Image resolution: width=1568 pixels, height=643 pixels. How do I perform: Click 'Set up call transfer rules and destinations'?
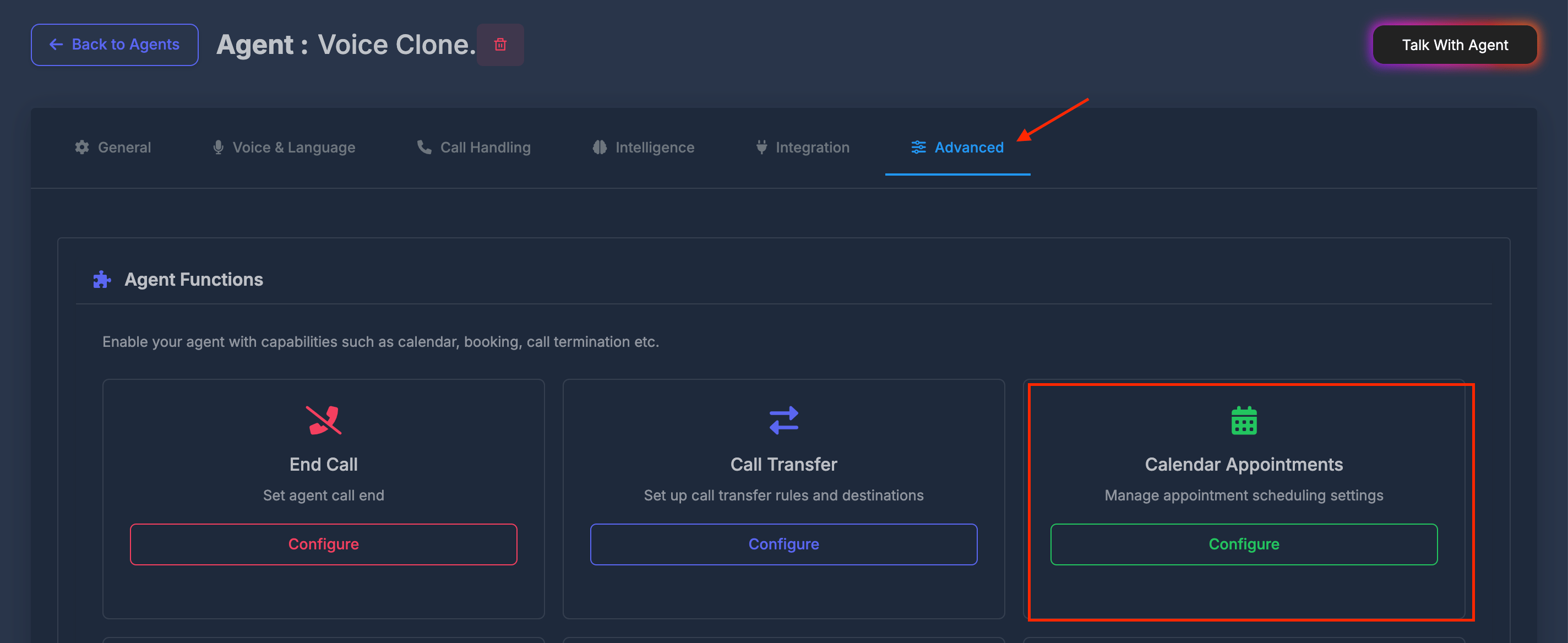pyautogui.click(x=784, y=495)
